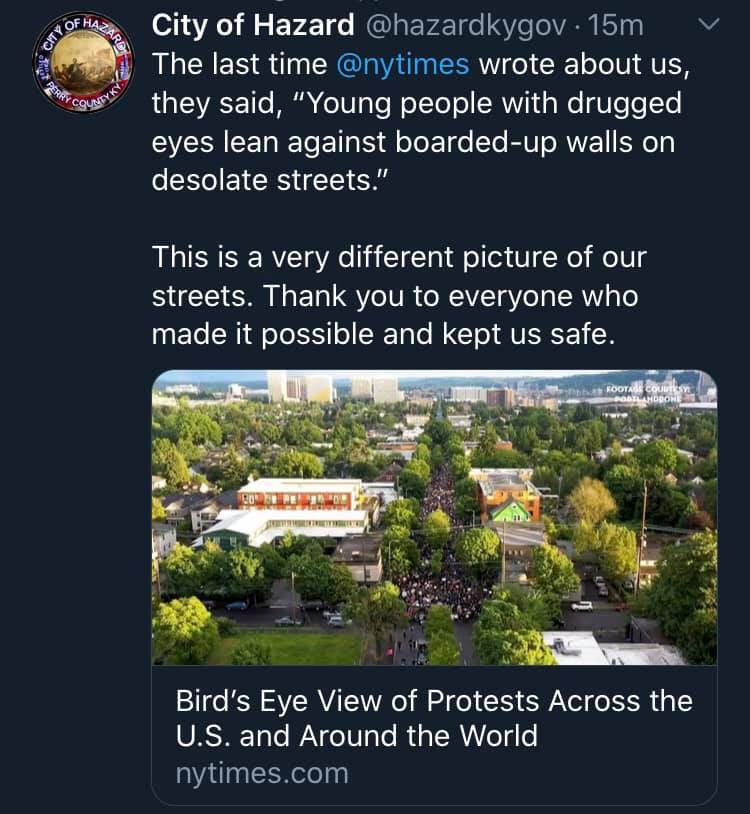The width and height of the screenshot is (750, 814).
Task: Visit the nytimes.com source link
Action: pyautogui.click(x=262, y=773)
